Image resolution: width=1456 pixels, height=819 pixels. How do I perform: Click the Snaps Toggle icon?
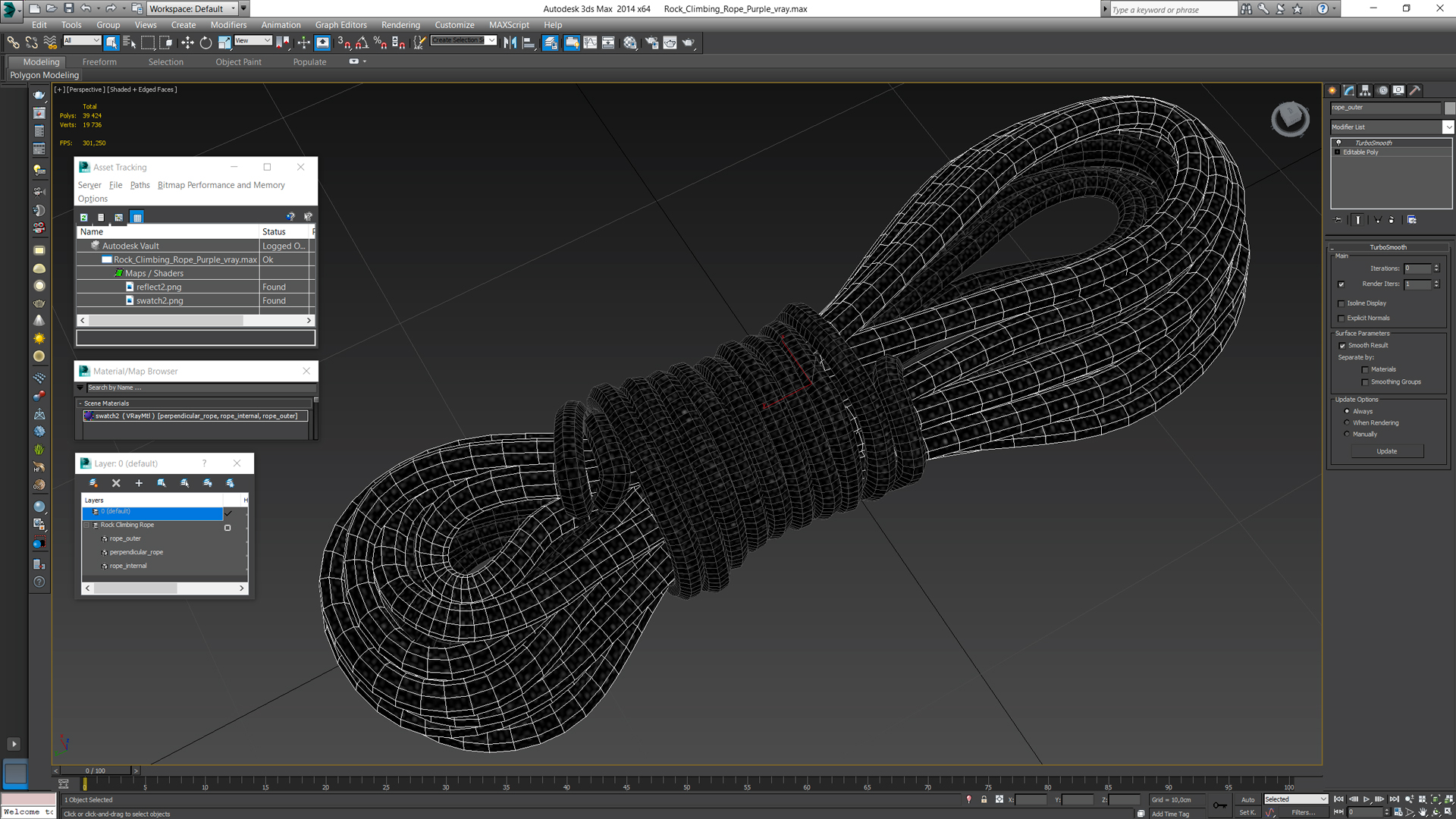[x=344, y=42]
